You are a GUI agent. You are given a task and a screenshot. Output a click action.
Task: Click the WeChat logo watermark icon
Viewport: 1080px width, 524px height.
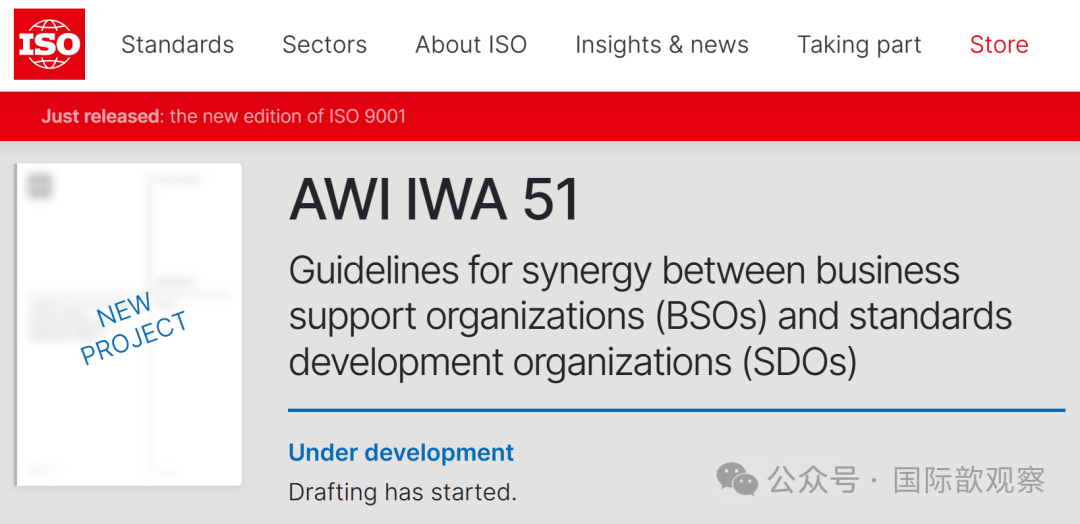pyautogui.click(x=737, y=479)
